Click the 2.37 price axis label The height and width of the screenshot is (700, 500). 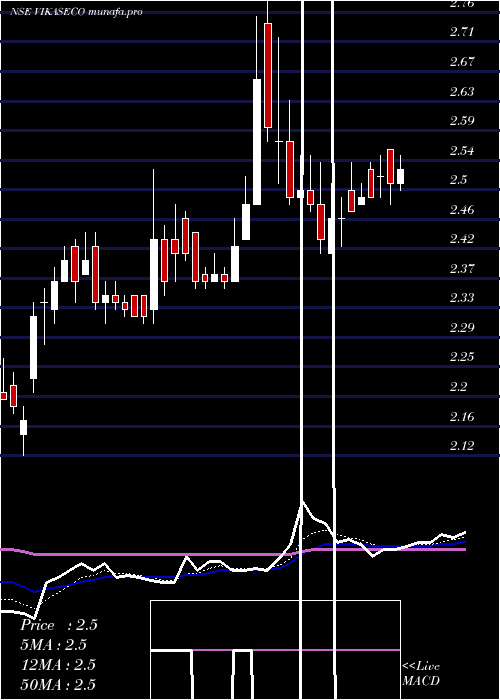(461, 268)
